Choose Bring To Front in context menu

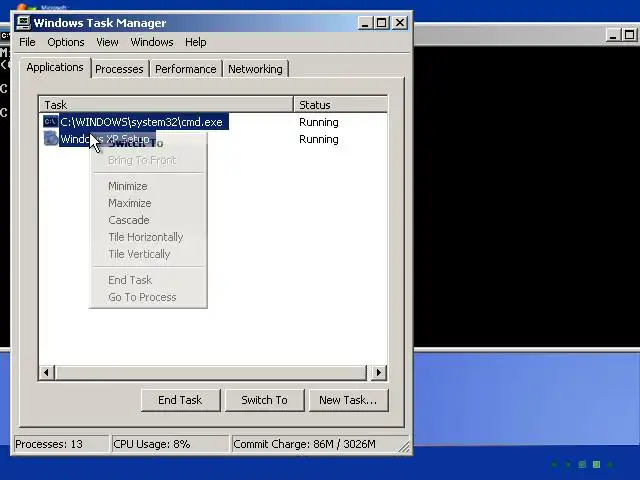[148, 160]
